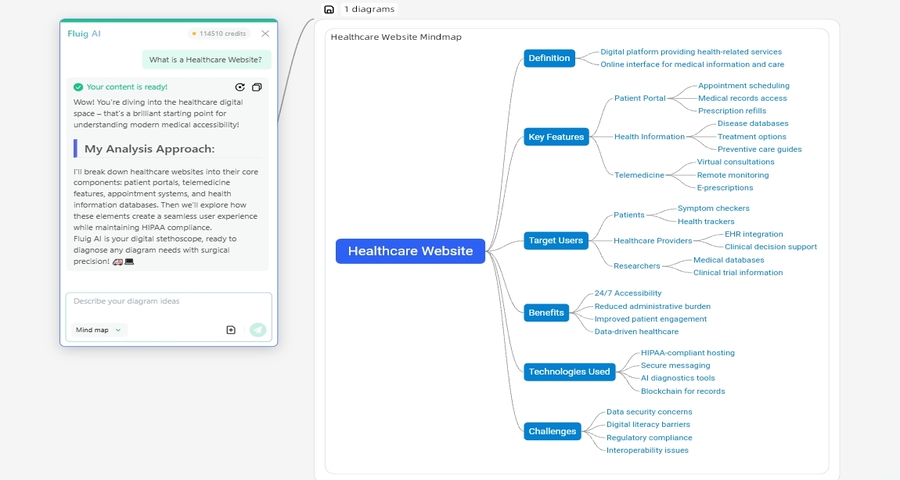Screen dimensions: 900x480
Task: Close the Fluig AI chat panel
Action: click(265, 34)
